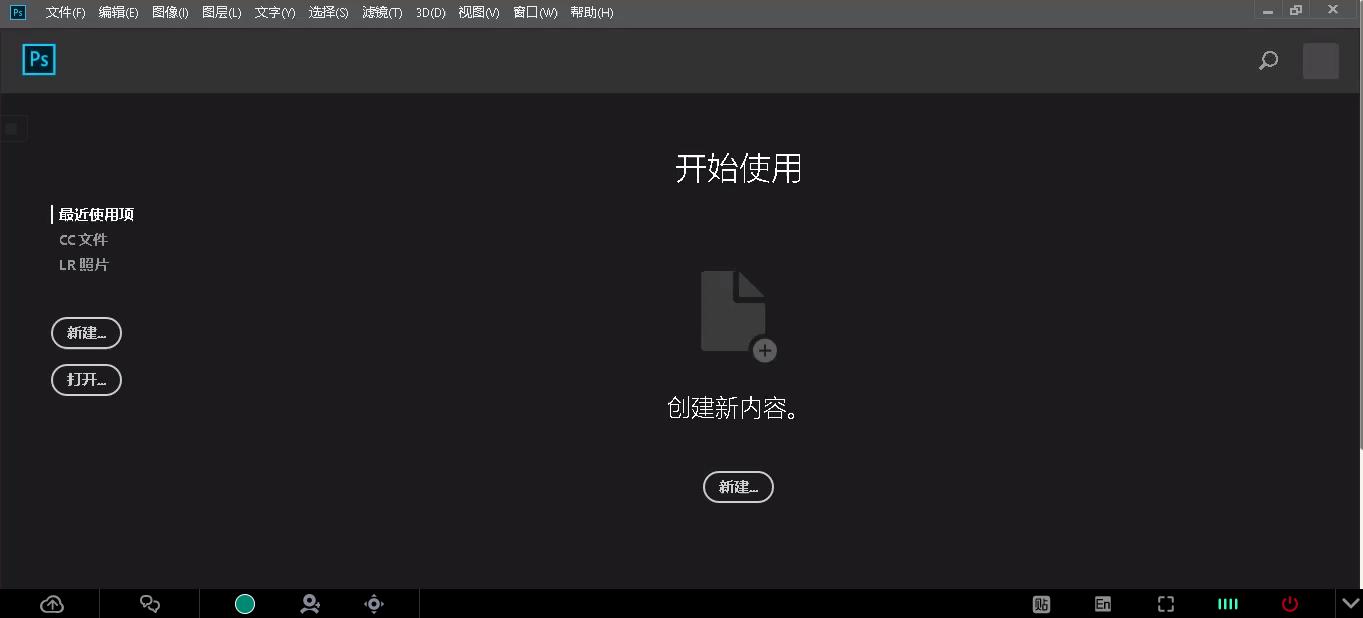Open the 滤镜 menu
Image resolution: width=1363 pixels, height=618 pixels.
click(x=382, y=12)
